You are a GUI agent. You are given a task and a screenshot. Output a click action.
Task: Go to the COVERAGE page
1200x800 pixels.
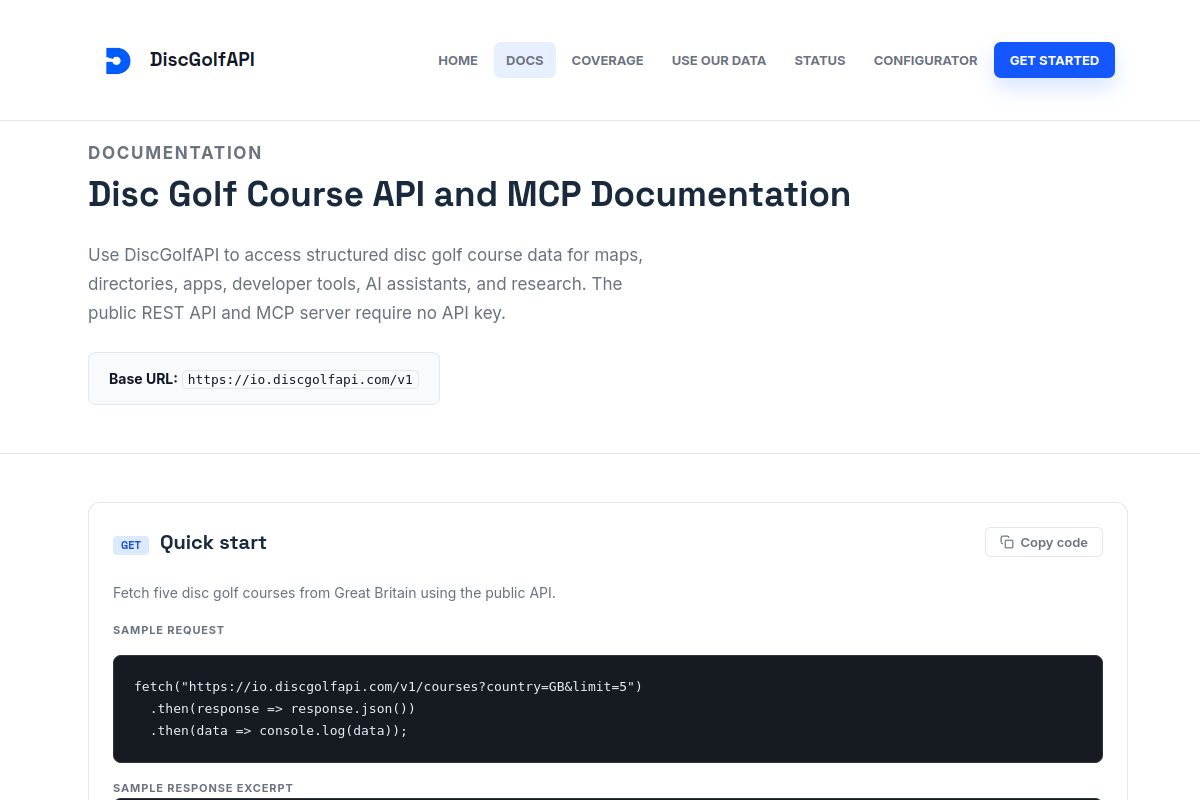(608, 60)
